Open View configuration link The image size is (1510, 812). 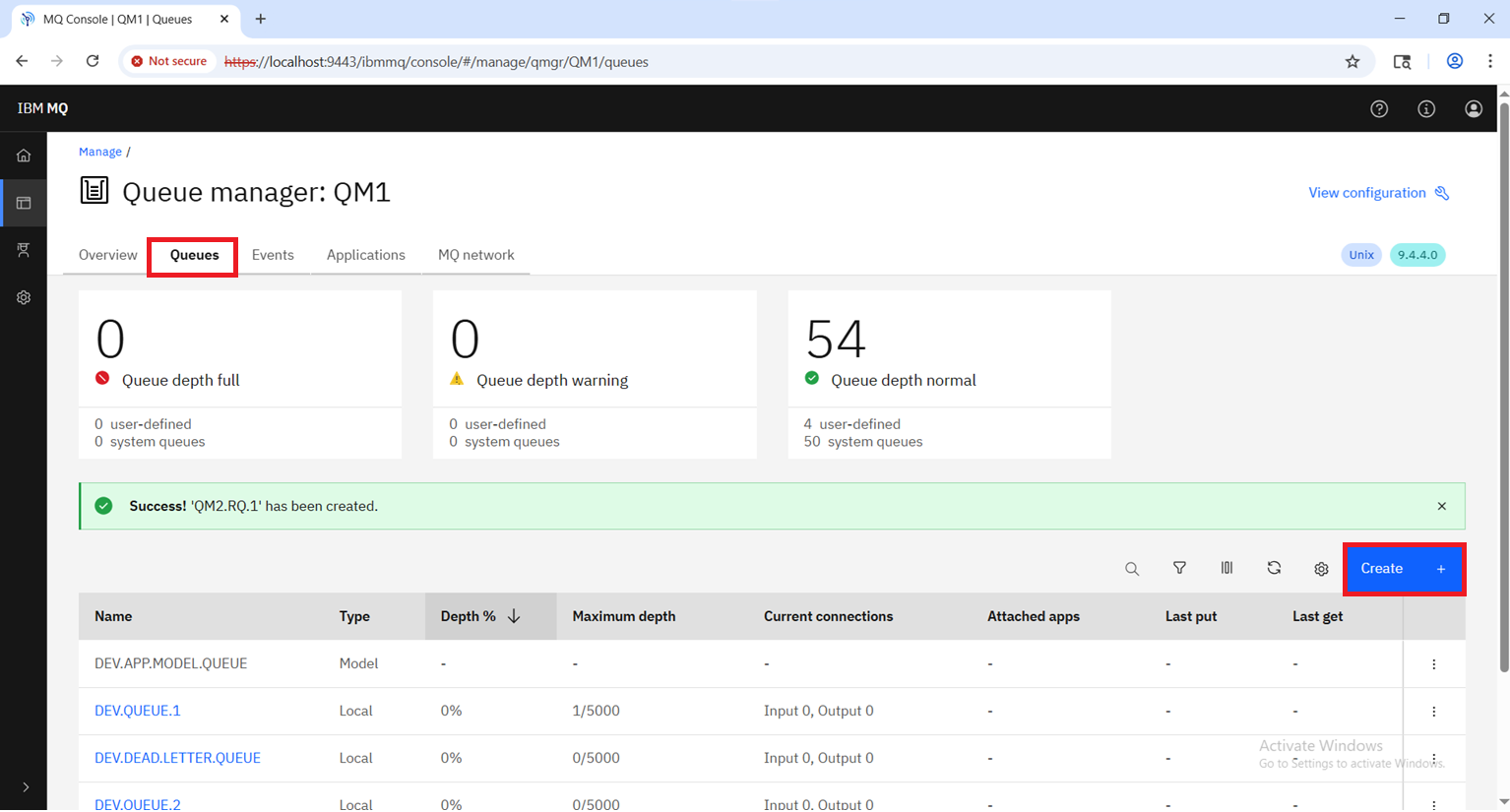coord(1378,193)
